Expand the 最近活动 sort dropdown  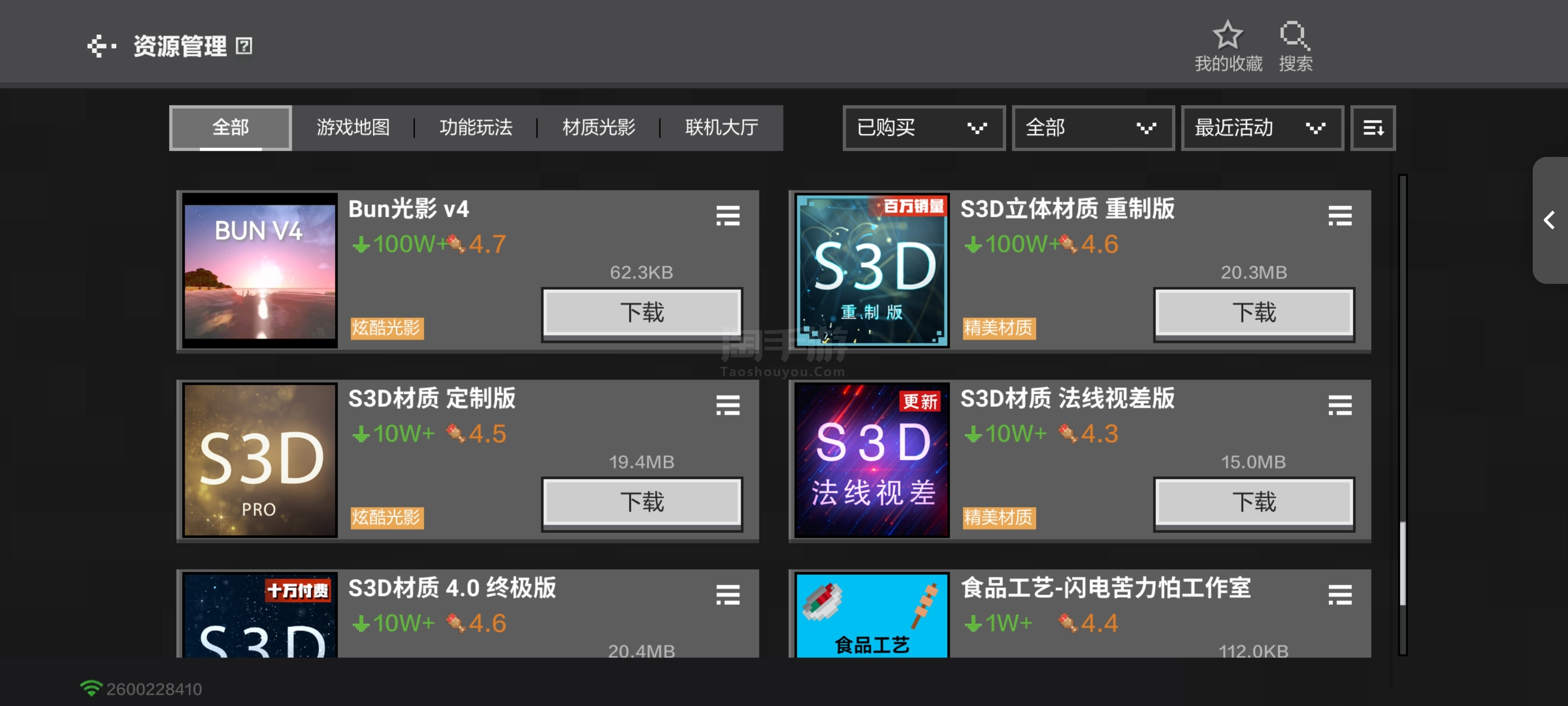click(x=1262, y=128)
